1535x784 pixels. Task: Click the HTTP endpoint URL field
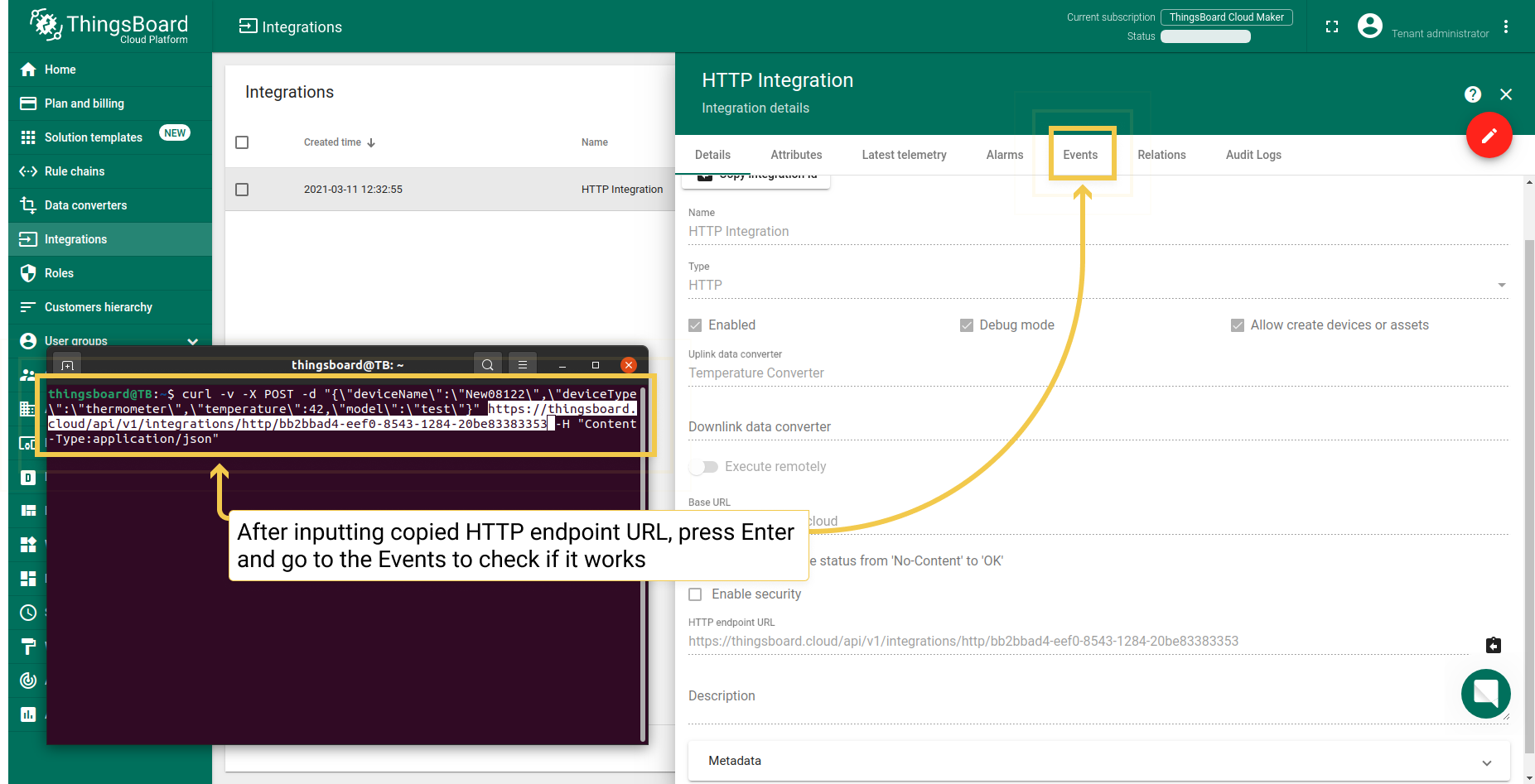pos(1079,642)
